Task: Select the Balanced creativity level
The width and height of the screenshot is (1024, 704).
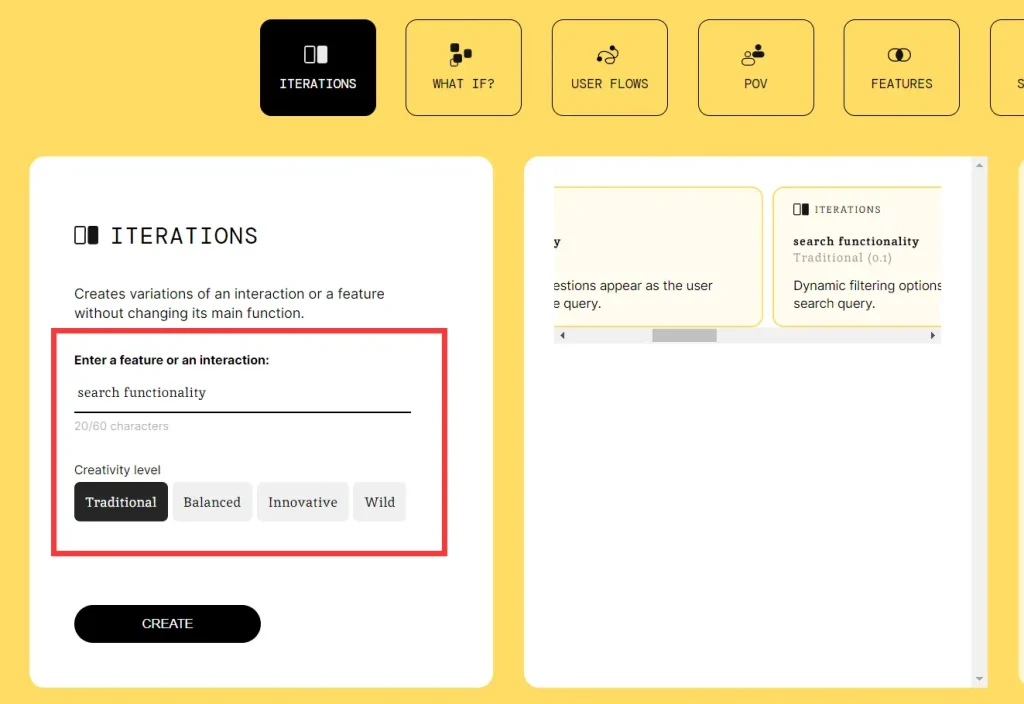Action: tap(212, 502)
